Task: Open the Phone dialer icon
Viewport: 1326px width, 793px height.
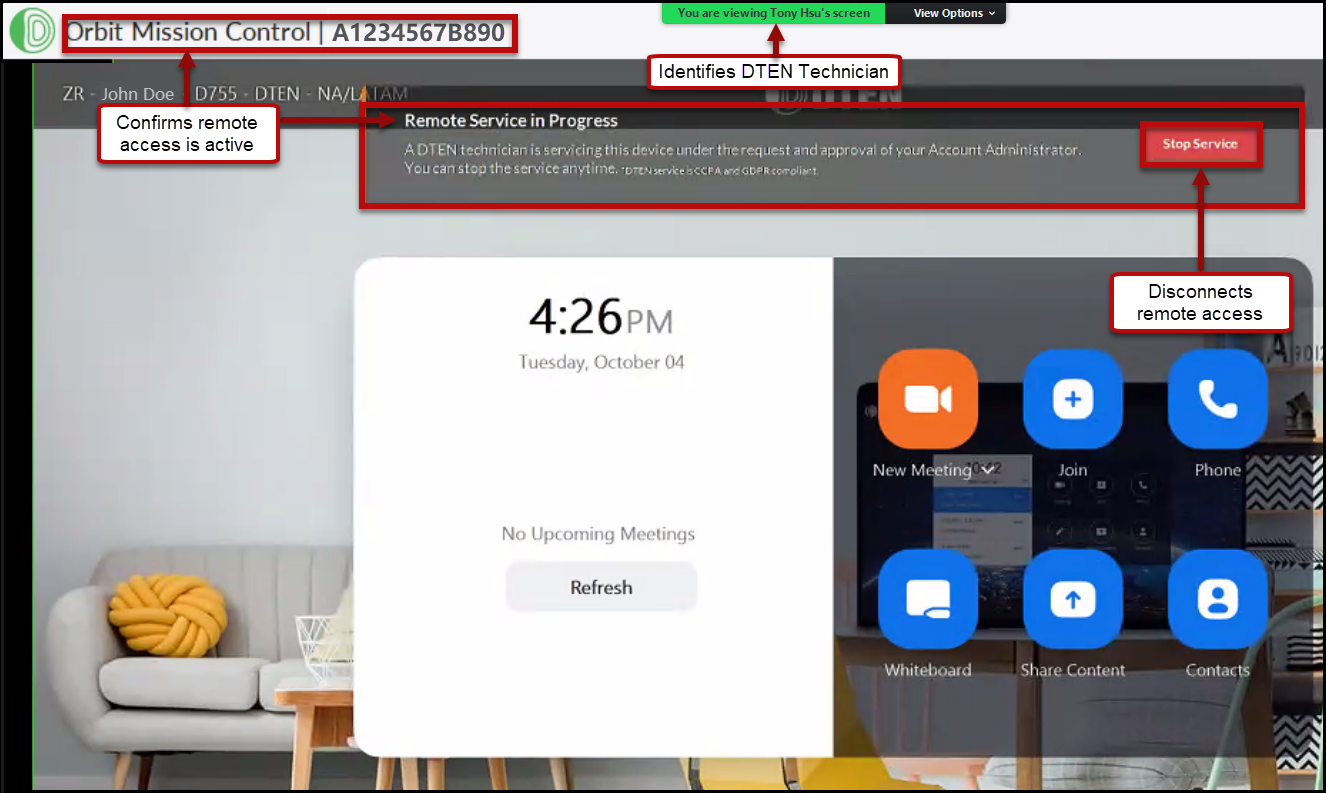Action: point(1217,399)
